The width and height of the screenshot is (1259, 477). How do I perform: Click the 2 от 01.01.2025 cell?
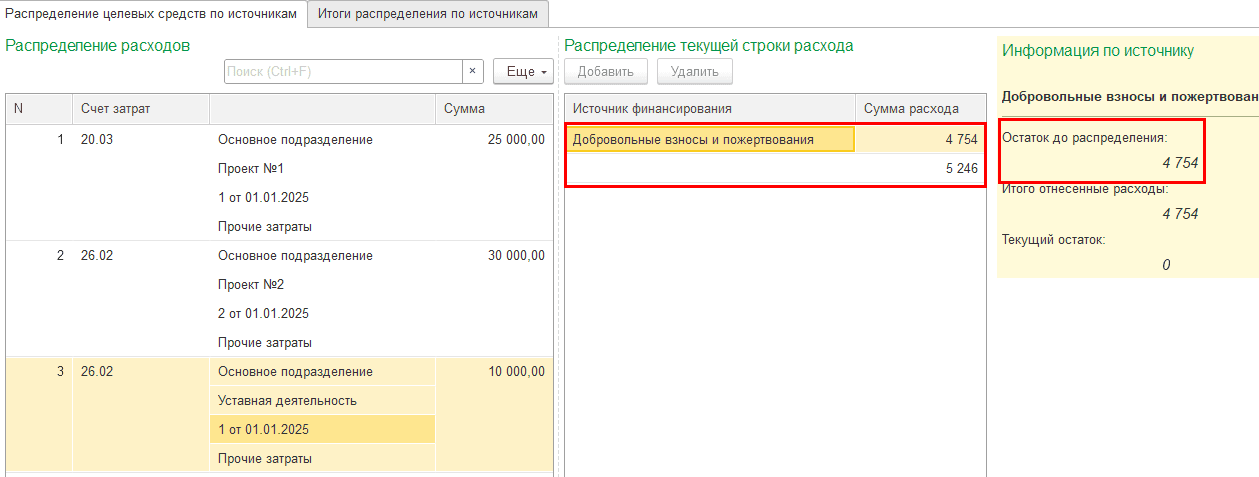tap(322, 314)
